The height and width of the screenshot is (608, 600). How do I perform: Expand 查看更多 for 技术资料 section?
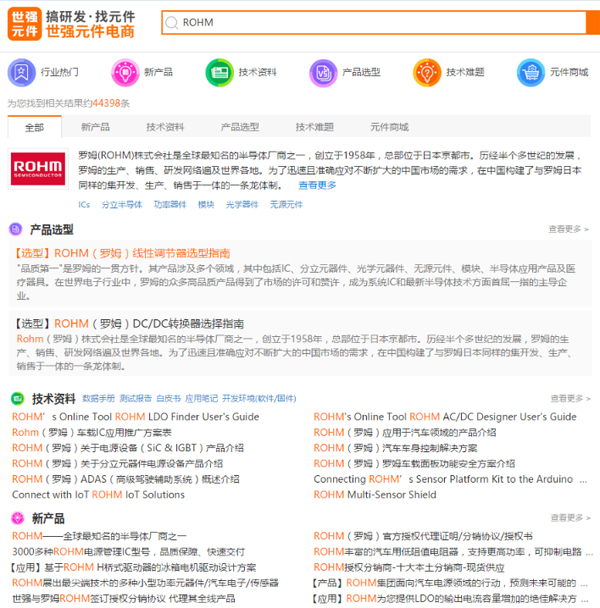(571, 398)
